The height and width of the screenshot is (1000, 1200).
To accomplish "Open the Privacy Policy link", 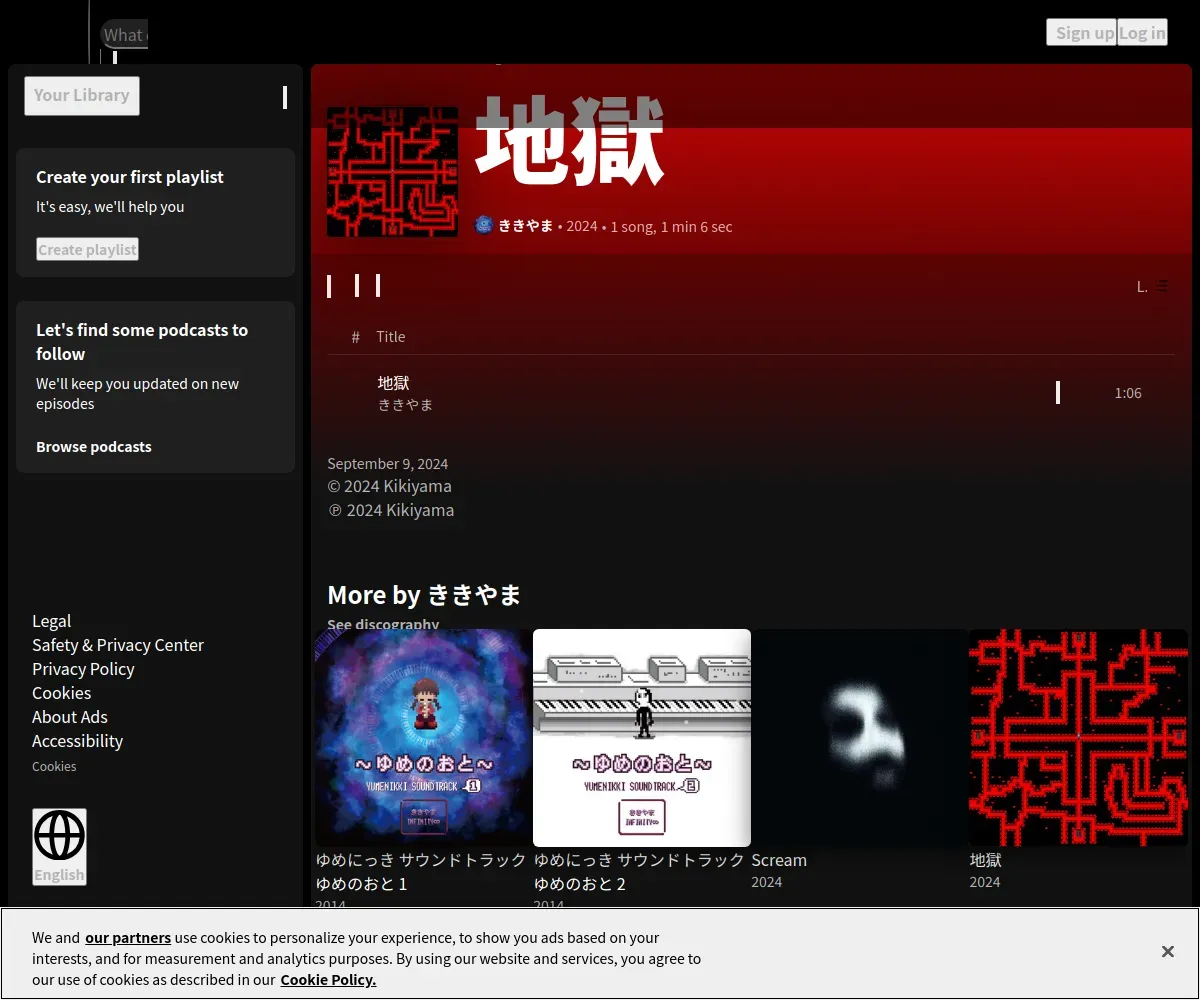I will 83,669.
